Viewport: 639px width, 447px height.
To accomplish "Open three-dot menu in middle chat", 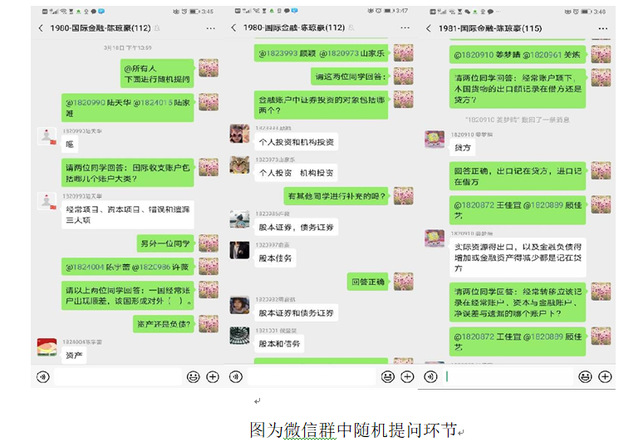I will point(405,28).
